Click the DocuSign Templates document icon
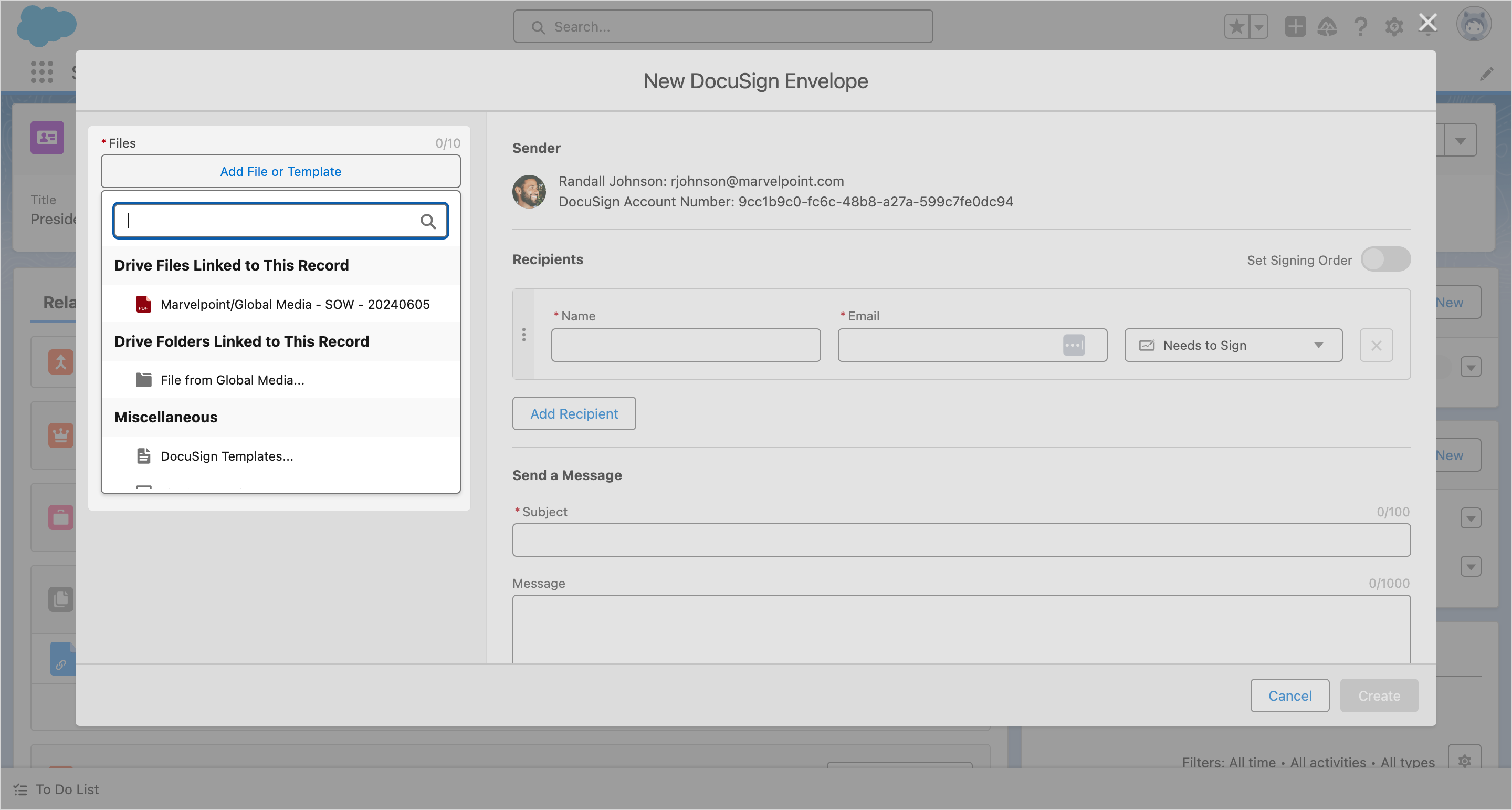 pyautogui.click(x=144, y=456)
